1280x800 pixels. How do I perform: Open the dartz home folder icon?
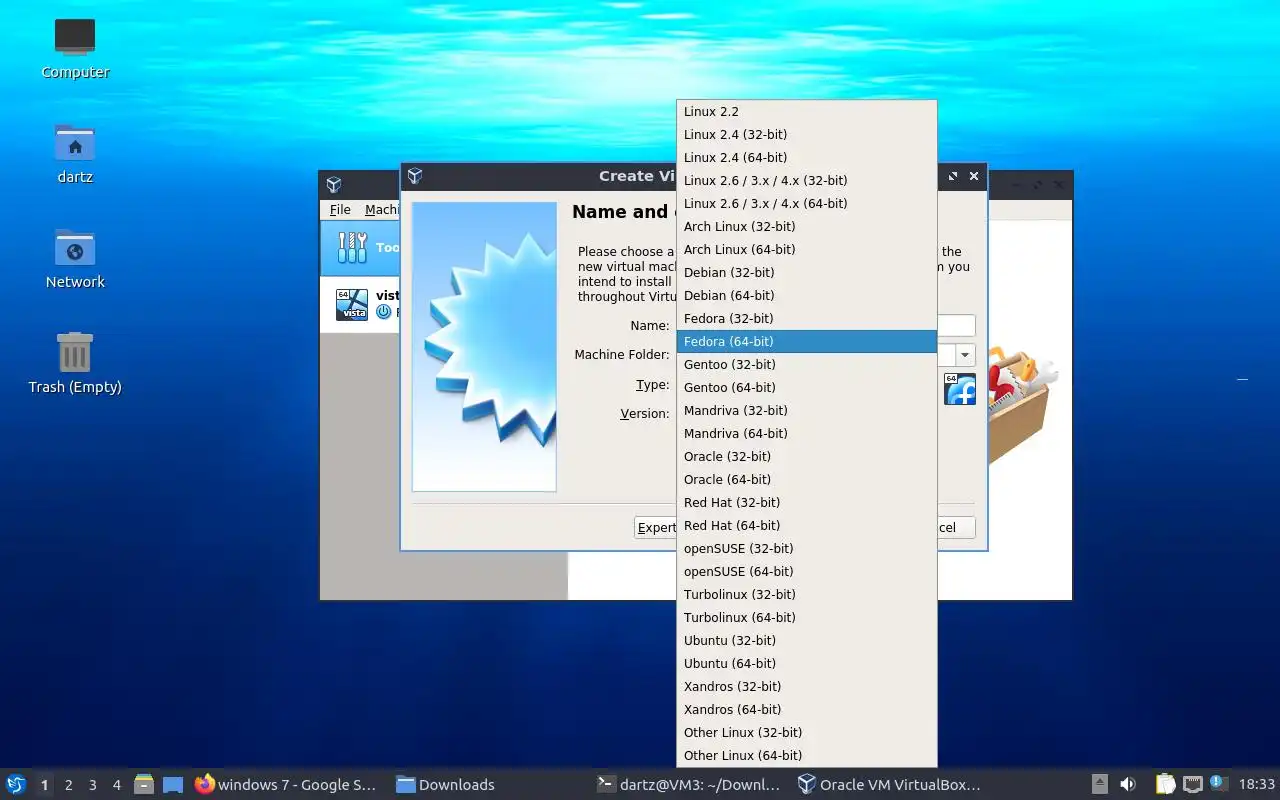[75, 144]
